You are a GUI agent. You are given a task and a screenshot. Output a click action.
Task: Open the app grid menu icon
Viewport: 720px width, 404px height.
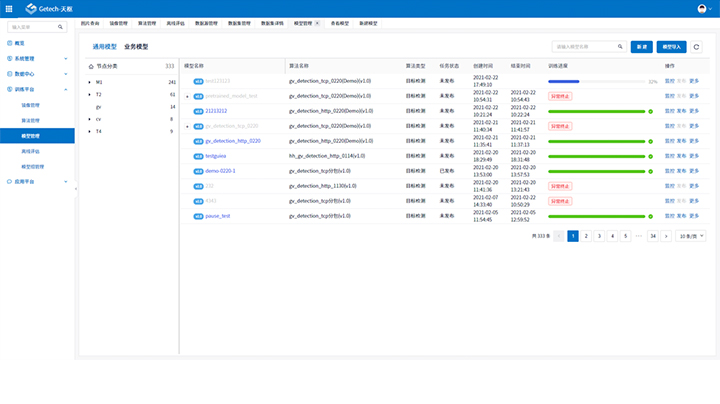point(11,8)
